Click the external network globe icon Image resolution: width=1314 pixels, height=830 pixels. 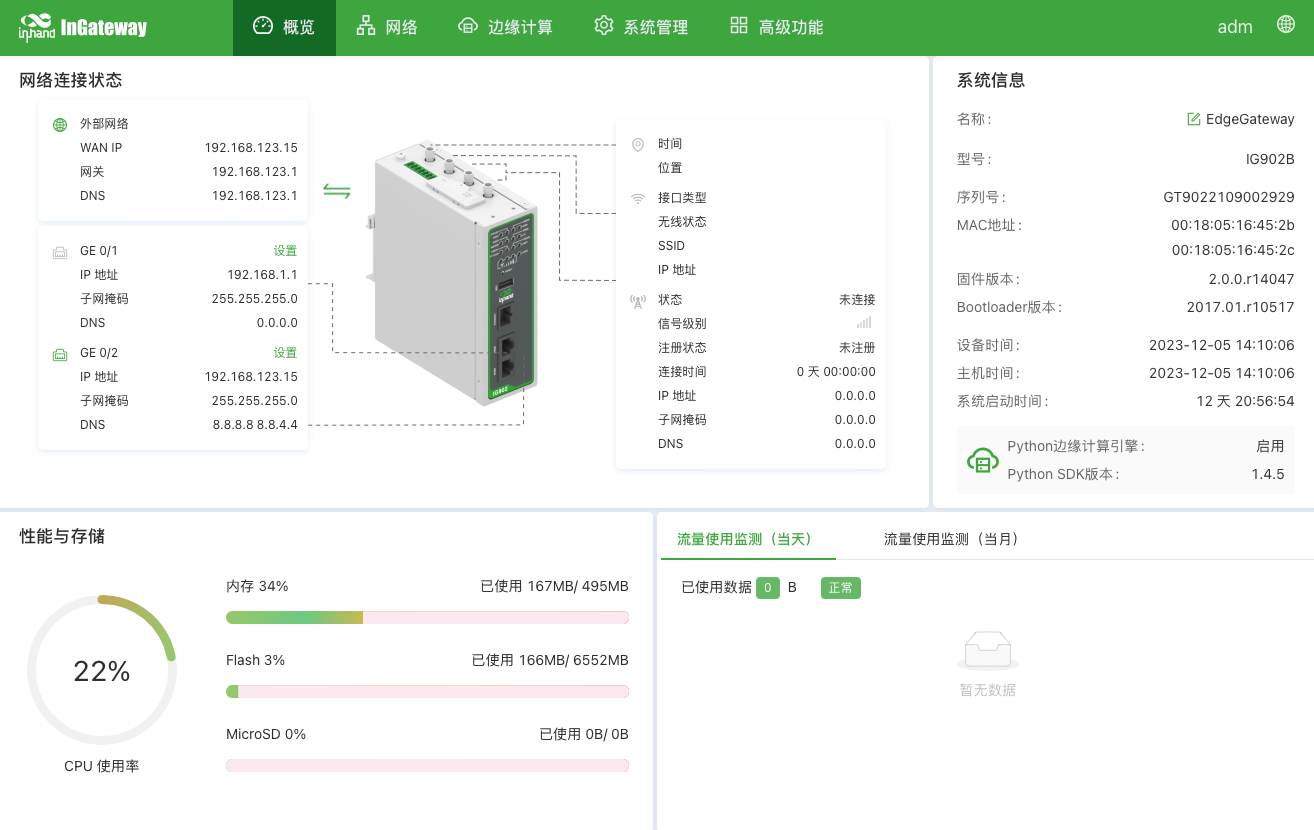pyautogui.click(x=60, y=125)
